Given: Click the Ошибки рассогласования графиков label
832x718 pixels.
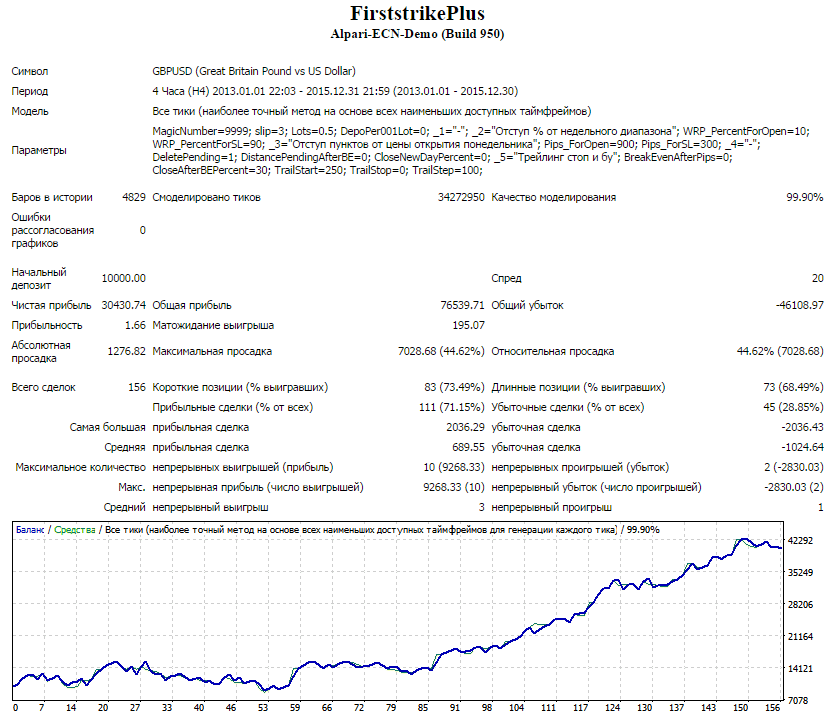Looking at the screenshot, I should (x=53, y=230).
